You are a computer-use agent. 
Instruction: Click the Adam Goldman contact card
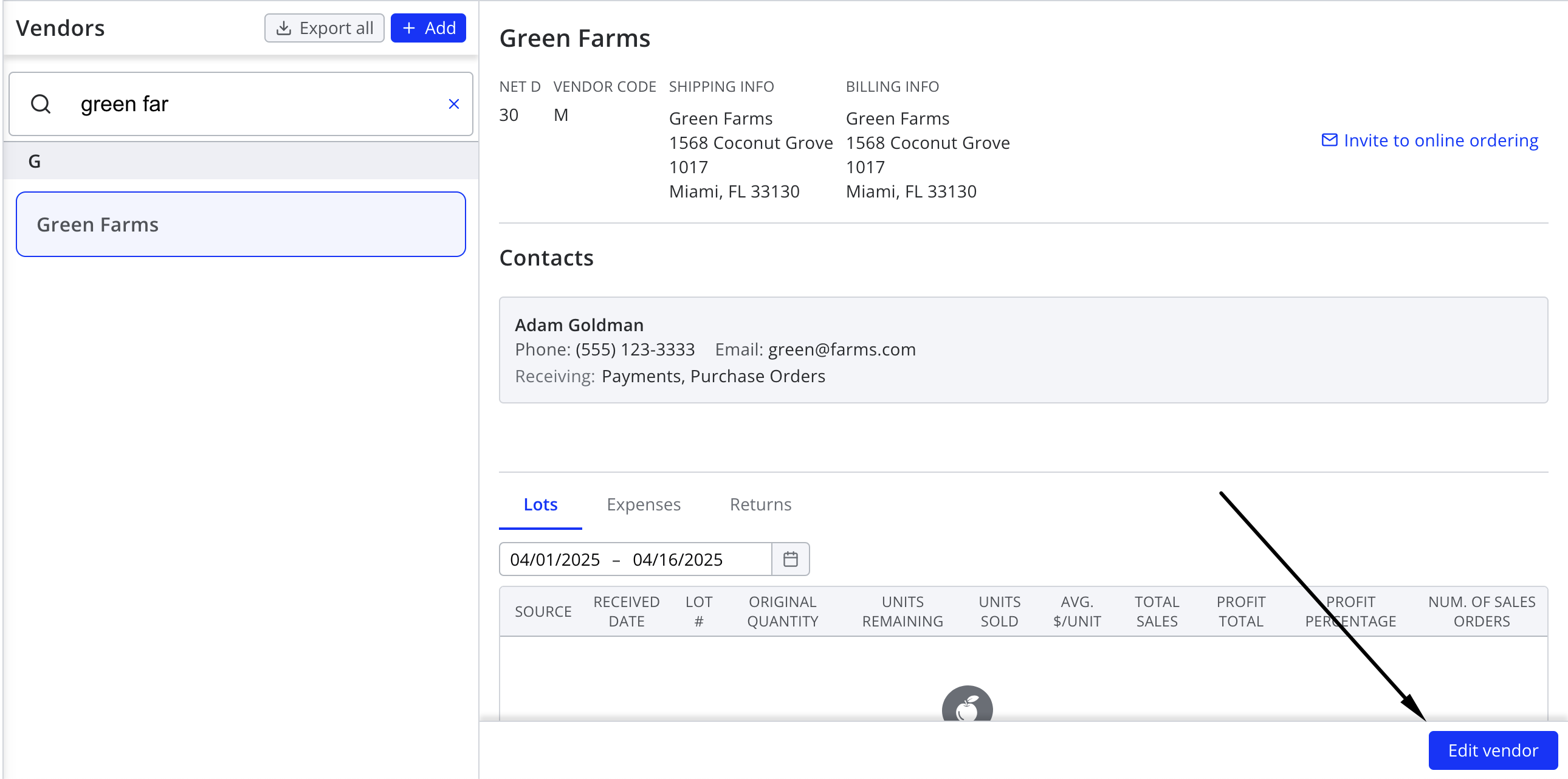click(x=1023, y=350)
